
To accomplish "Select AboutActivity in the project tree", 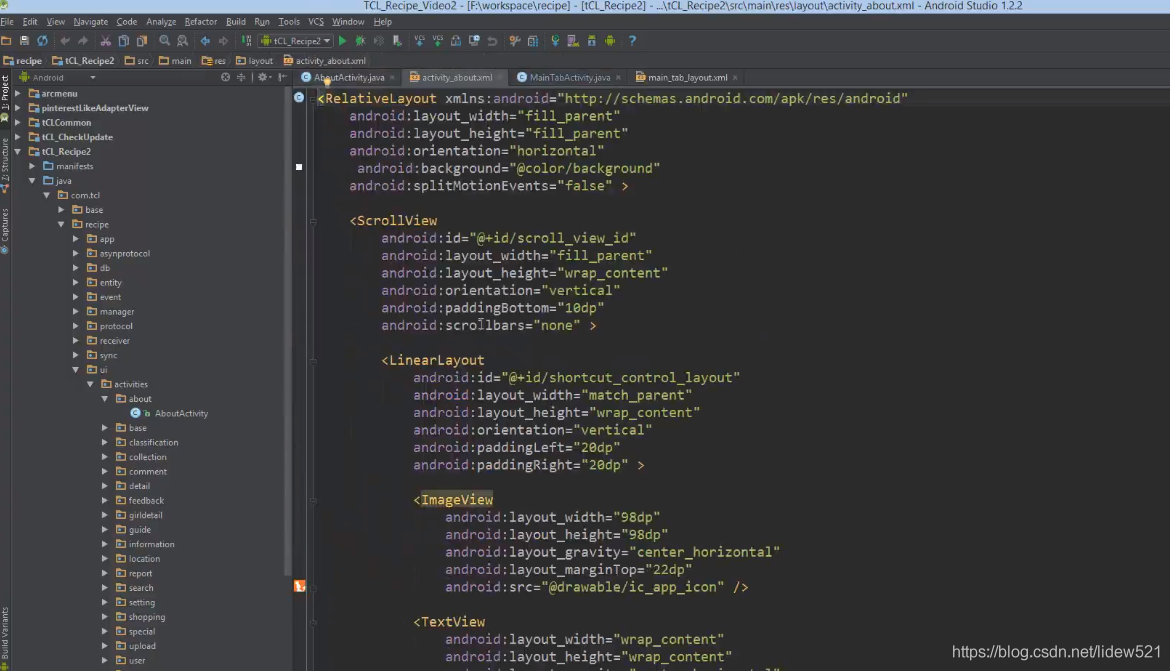I will [180, 413].
